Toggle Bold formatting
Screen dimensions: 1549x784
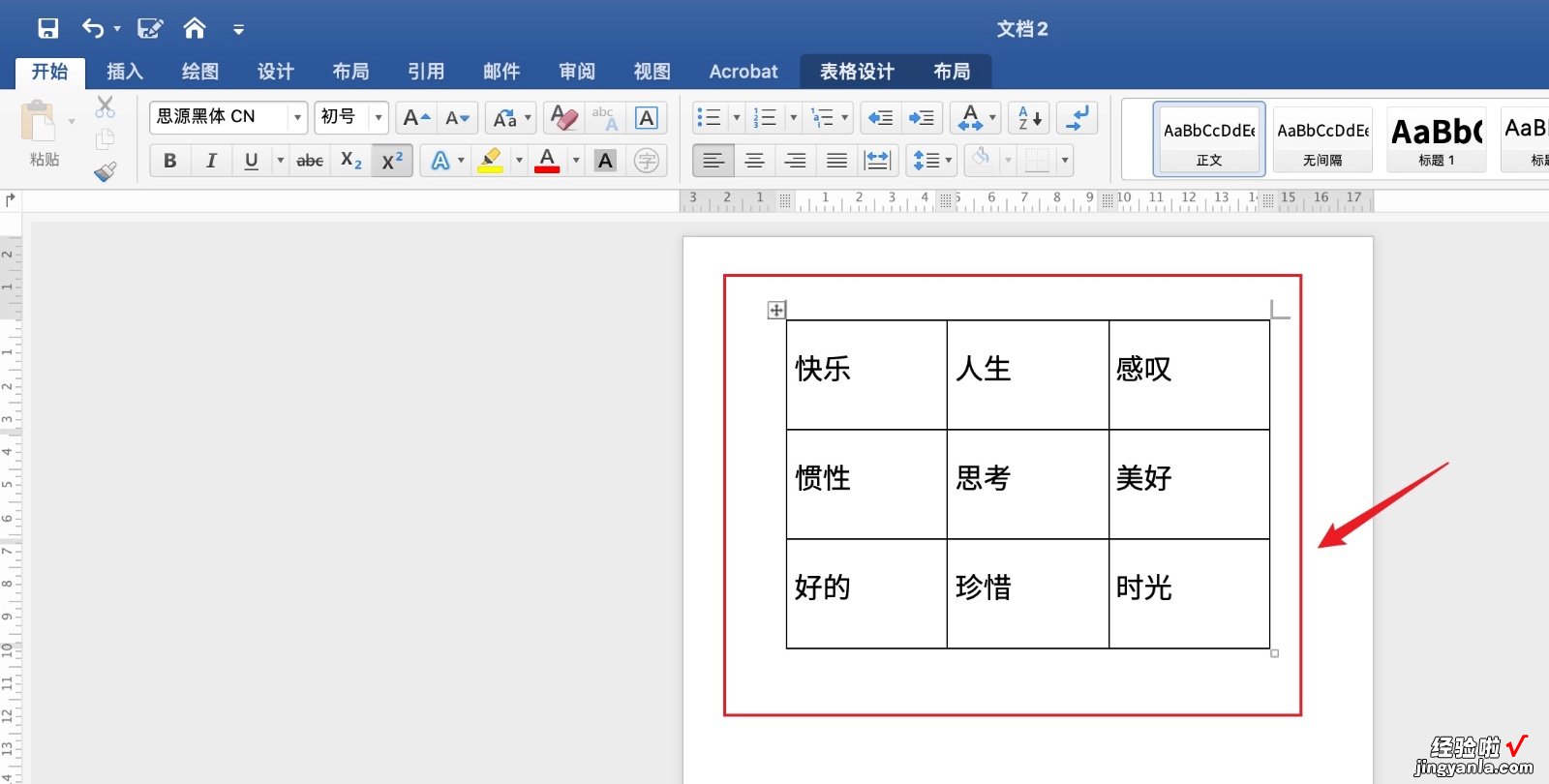170,161
